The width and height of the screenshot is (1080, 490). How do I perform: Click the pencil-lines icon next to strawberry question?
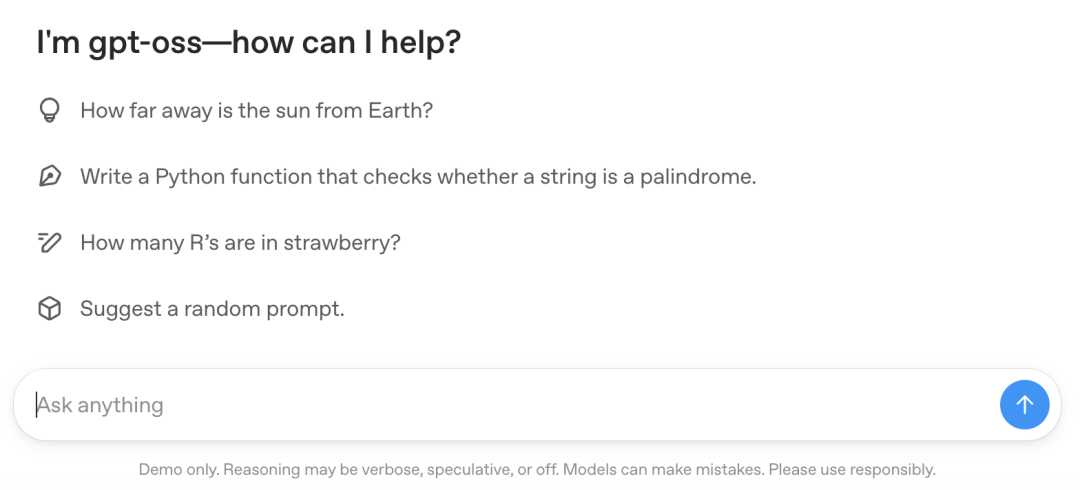coord(50,243)
